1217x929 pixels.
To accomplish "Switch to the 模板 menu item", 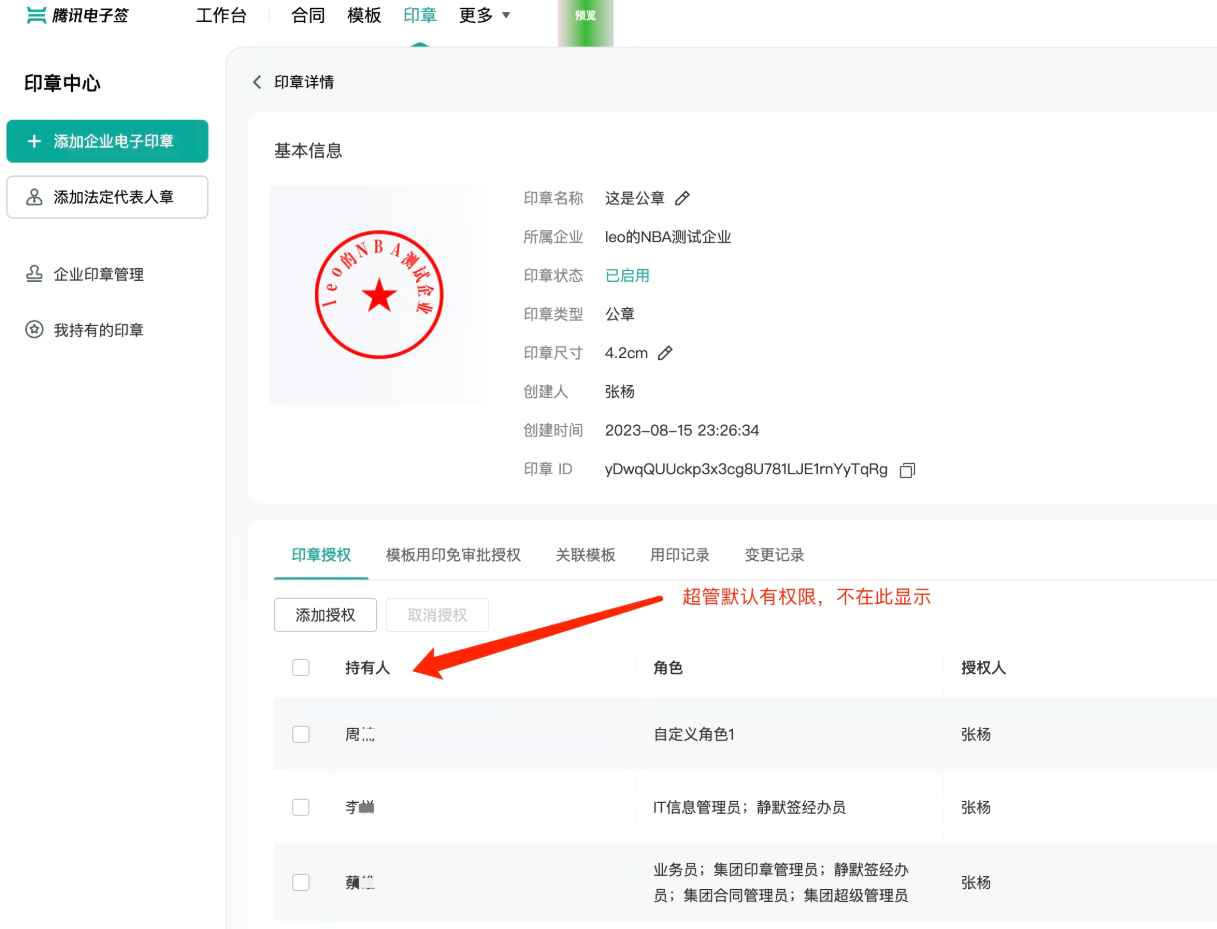I will pos(364,15).
